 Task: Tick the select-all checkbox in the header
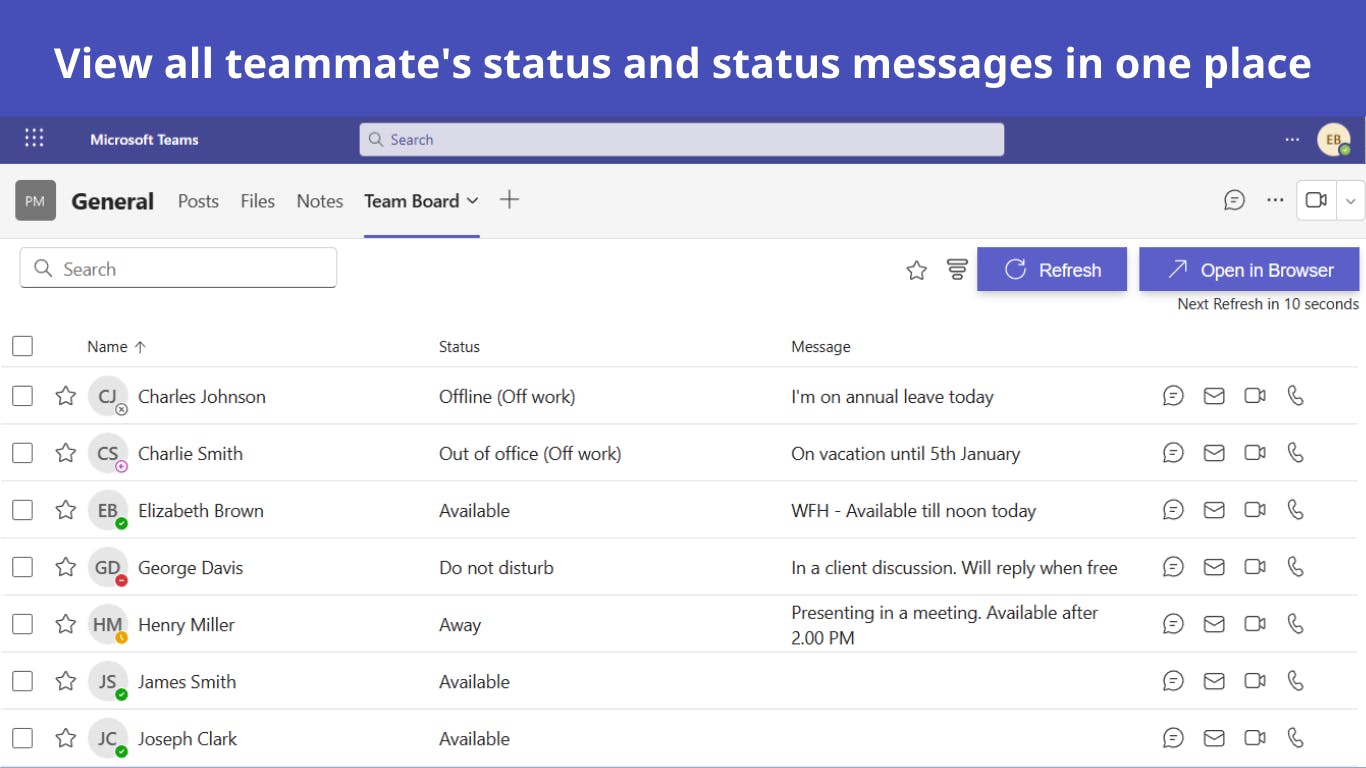[x=22, y=346]
